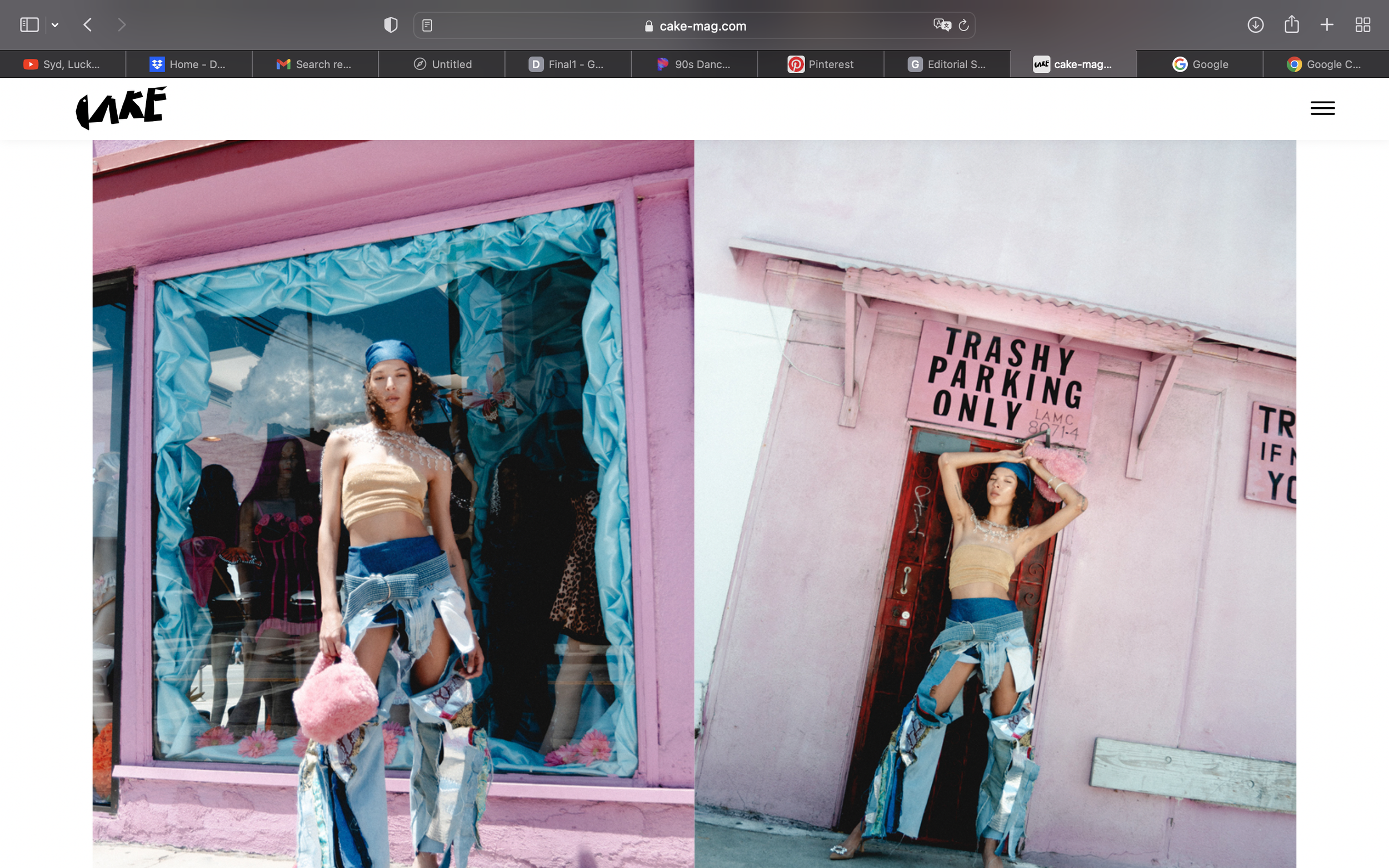The height and width of the screenshot is (868, 1389).
Task: Switch to the Final1 - G... tab
Action: pyautogui.click(x=568, y=64)
